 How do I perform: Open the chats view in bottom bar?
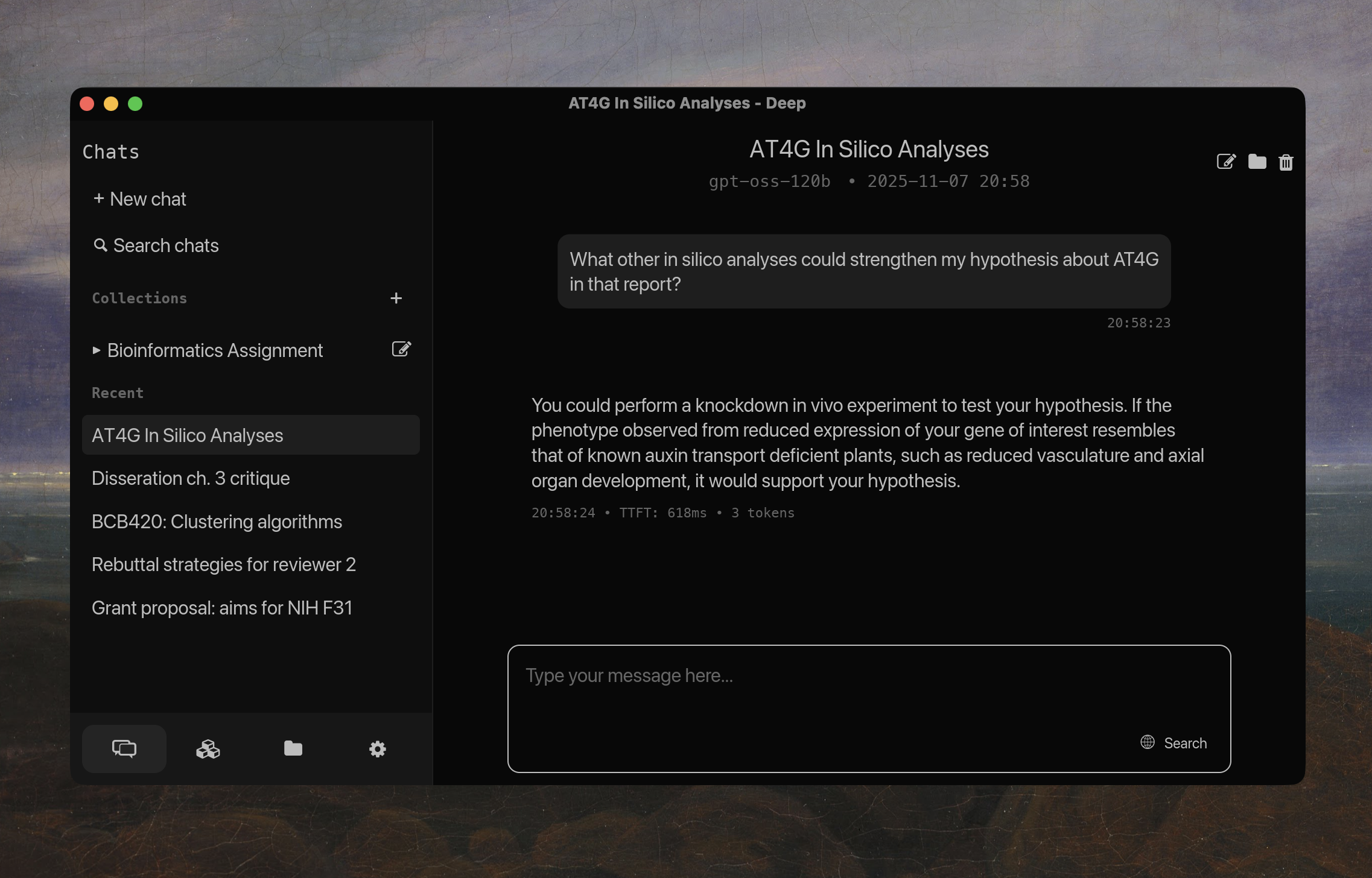click(x=124, y=749)
